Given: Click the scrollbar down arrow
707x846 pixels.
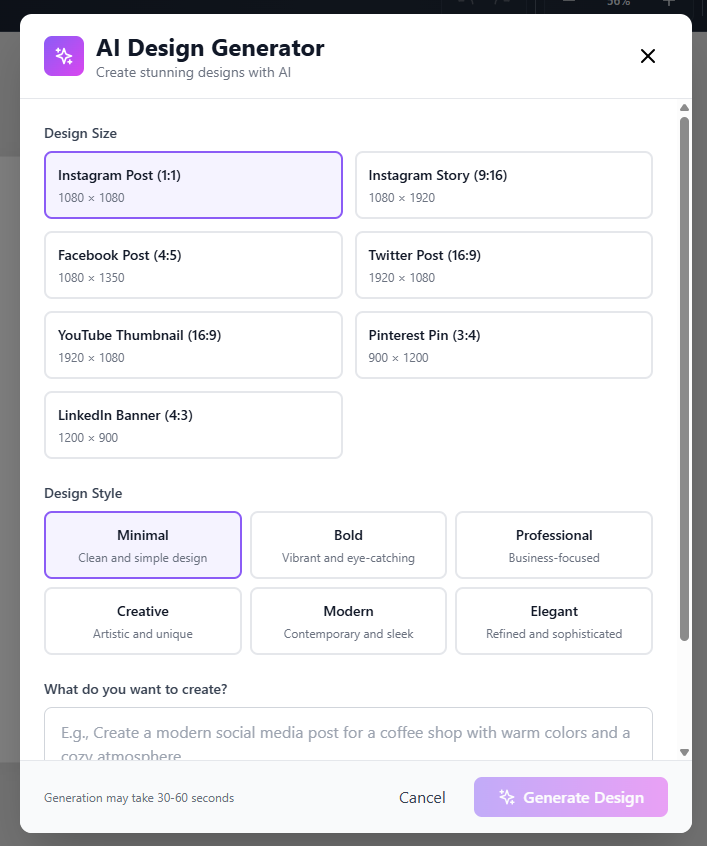Looking at the screenshot, I should [684, 752].
